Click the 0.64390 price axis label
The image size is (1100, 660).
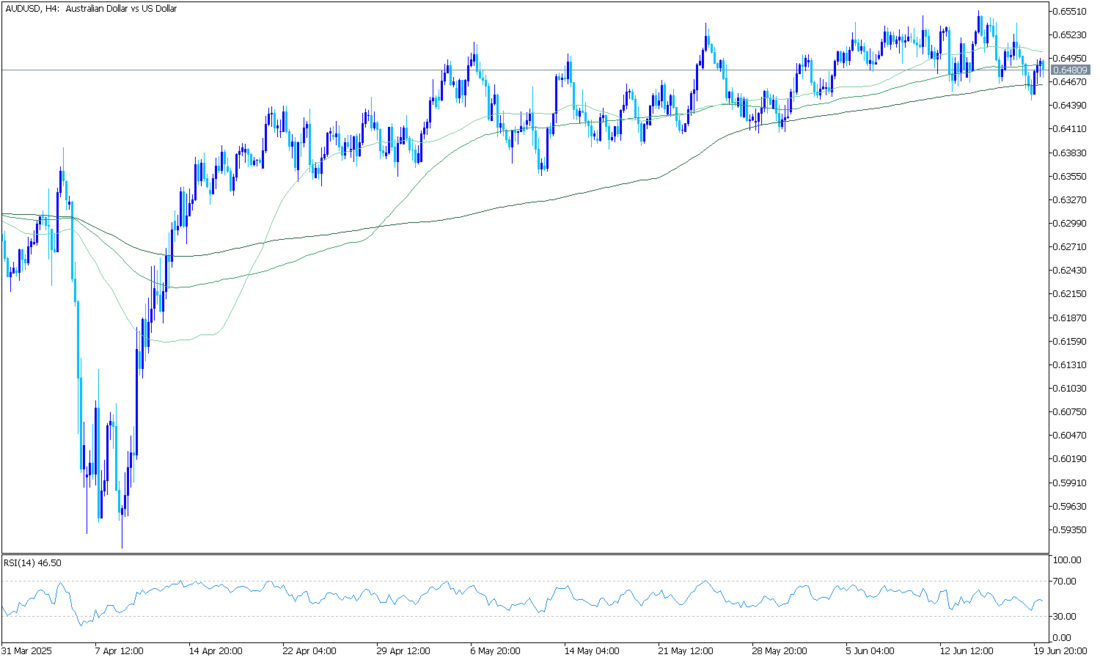[1071, 105]
